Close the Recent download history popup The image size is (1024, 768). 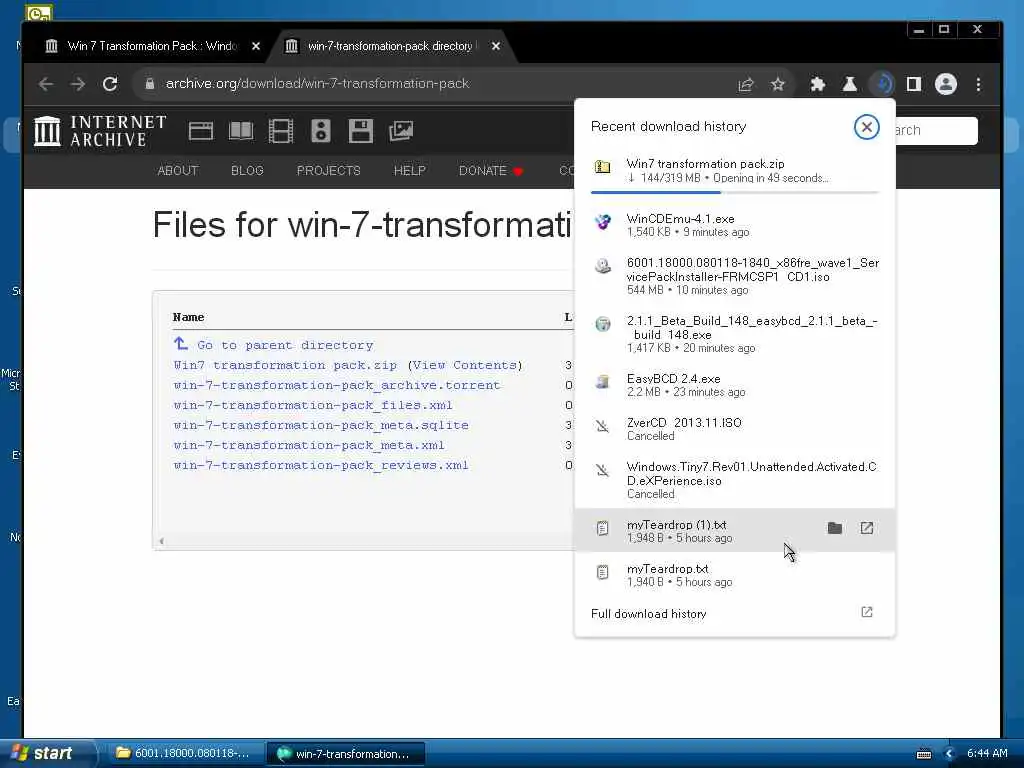pos(867,127)
